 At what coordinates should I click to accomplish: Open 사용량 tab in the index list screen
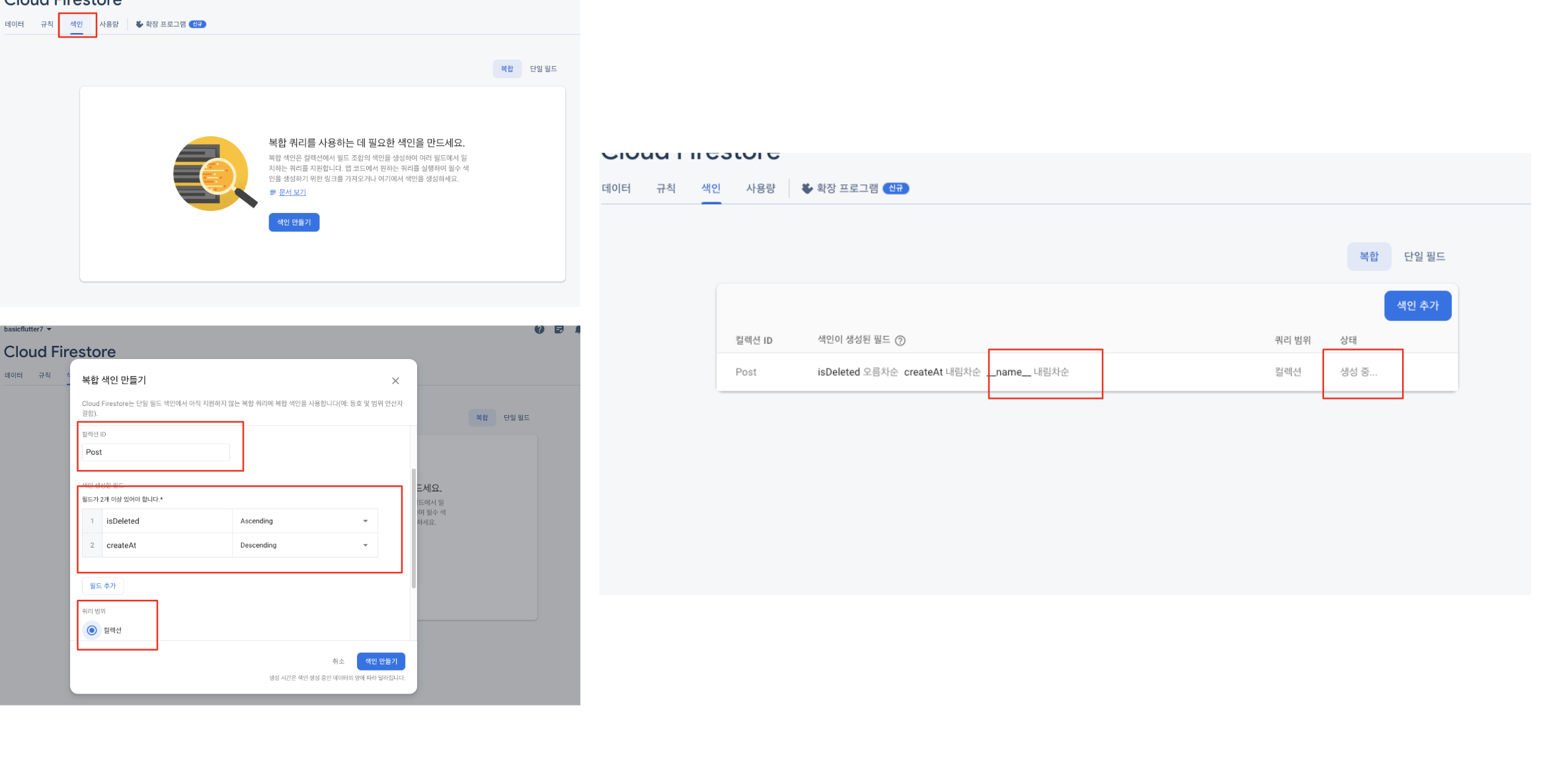pyautogui.click(x=760, y=188)
